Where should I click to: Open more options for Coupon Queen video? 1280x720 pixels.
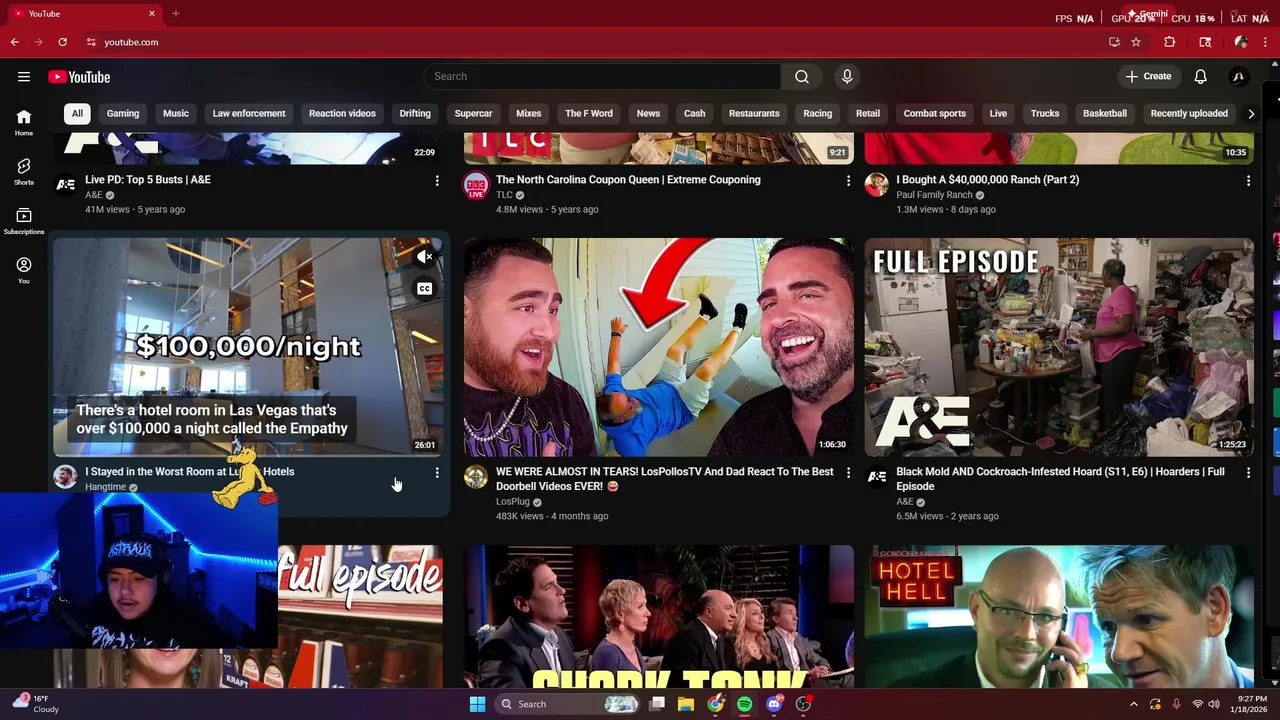click(x=848, y=181)
